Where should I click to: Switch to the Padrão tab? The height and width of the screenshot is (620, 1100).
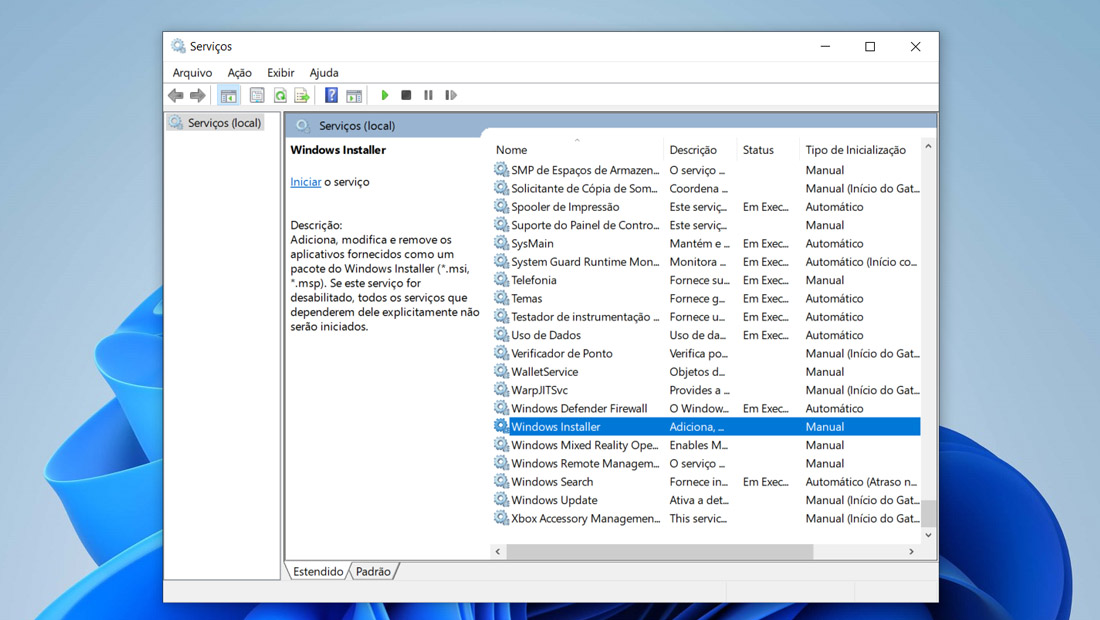click(x=373, y=571)
